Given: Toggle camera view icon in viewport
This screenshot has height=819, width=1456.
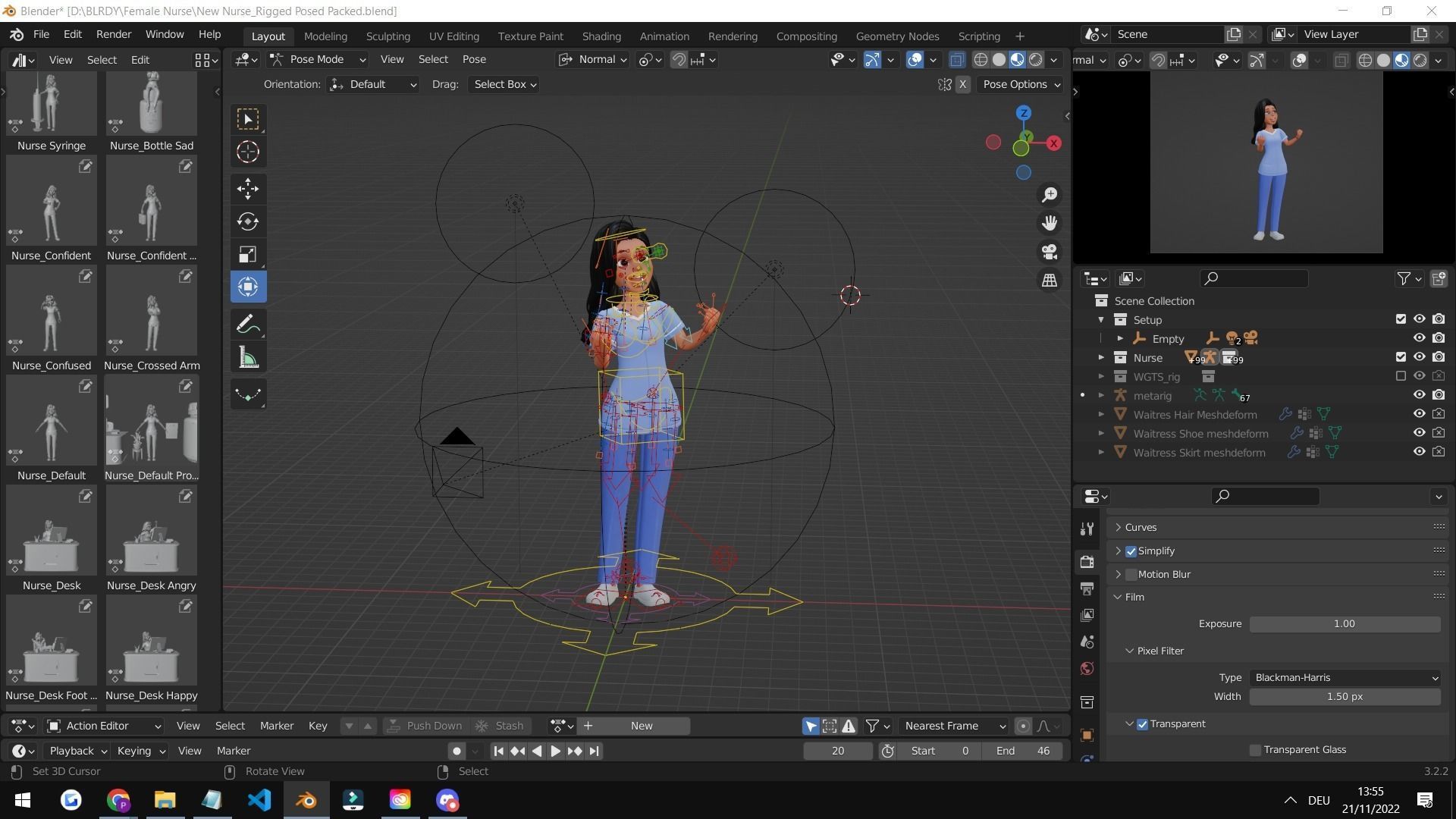Looking at the screenshot, I should (x=1050, y=252).
